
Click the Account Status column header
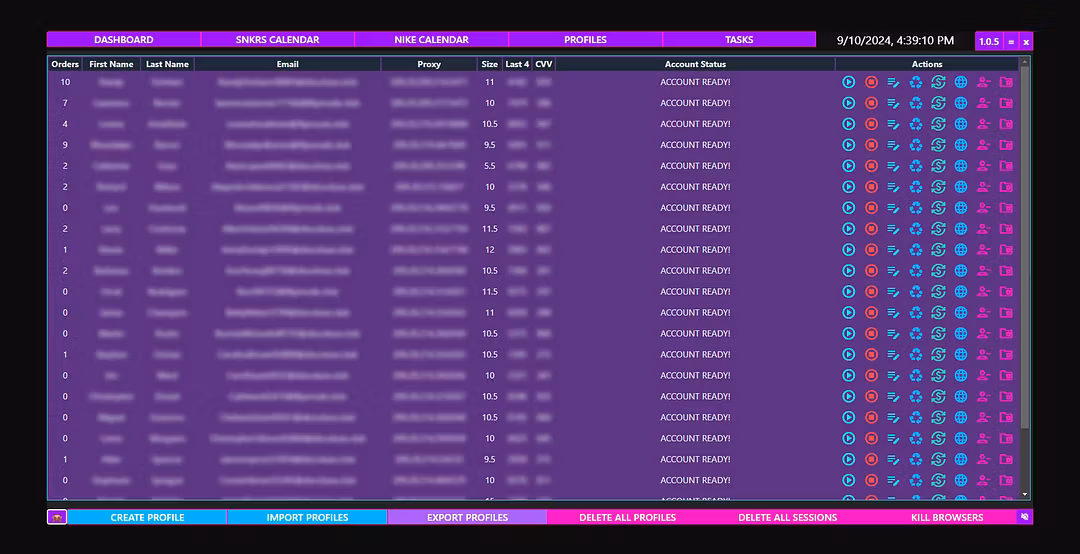695,64
